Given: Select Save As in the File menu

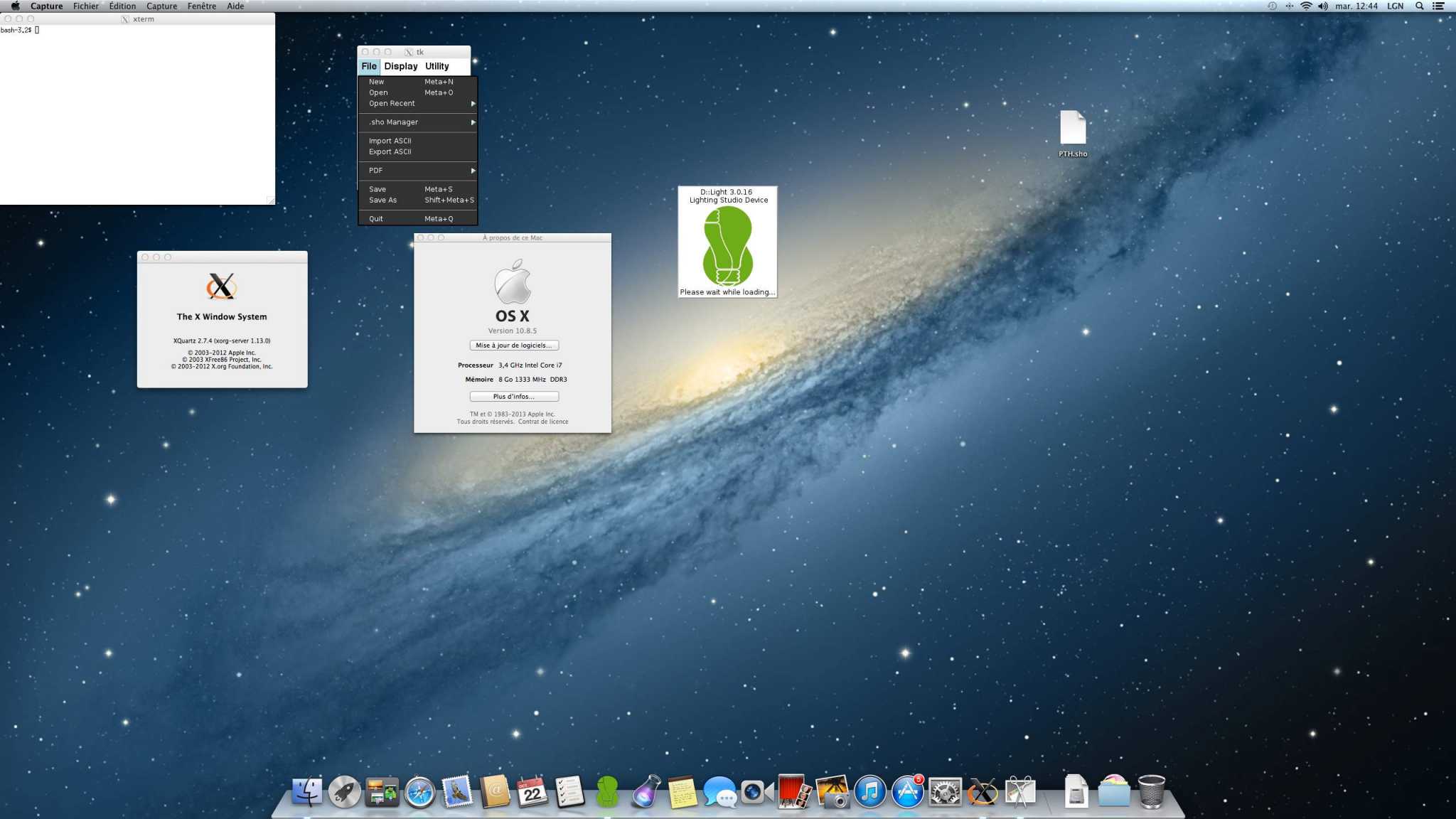Looking at the screenshot, I should (x=382, y=200).
